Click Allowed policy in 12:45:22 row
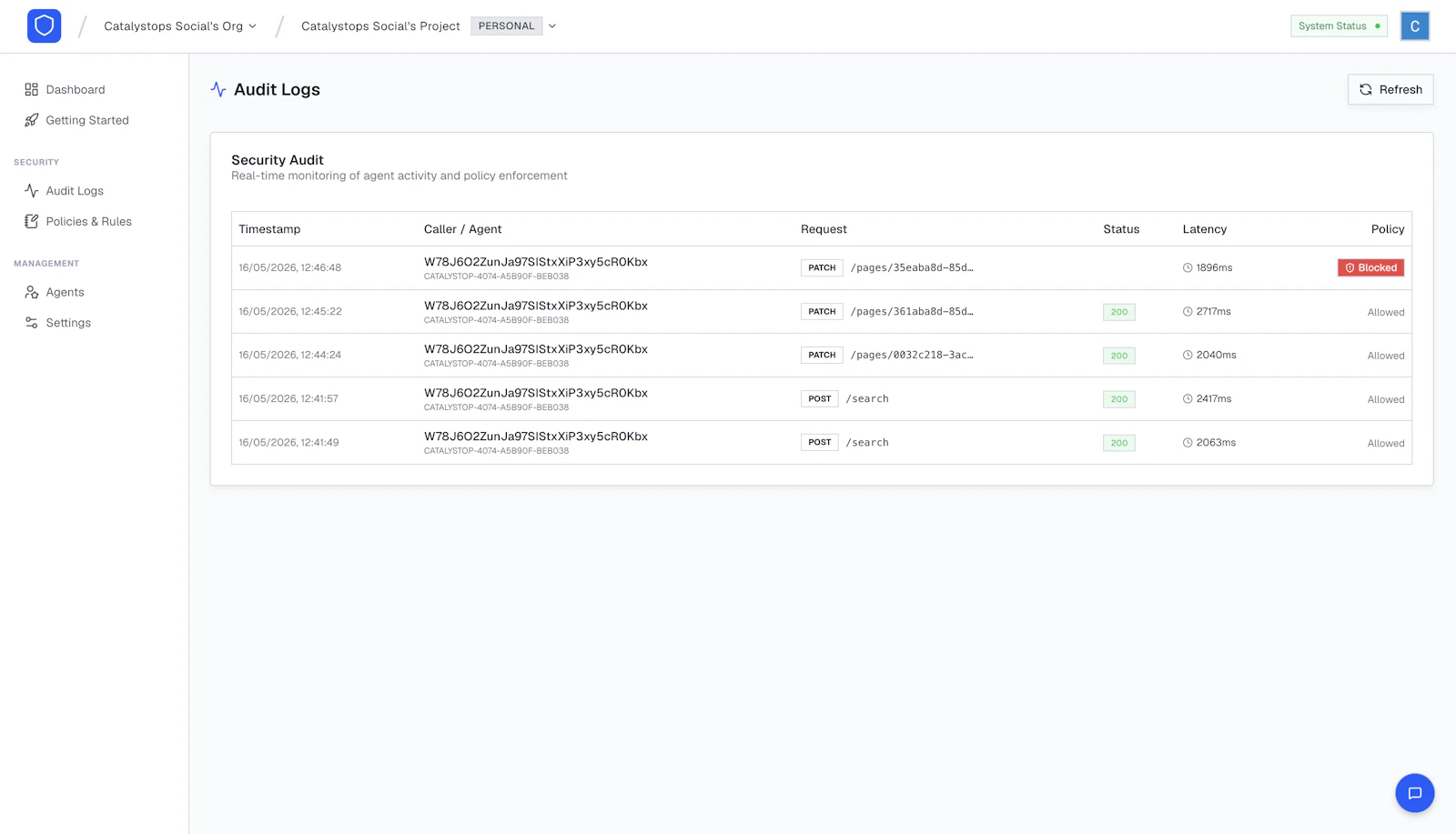Viewport: 1456px width, 834px height. point(1386,312)
